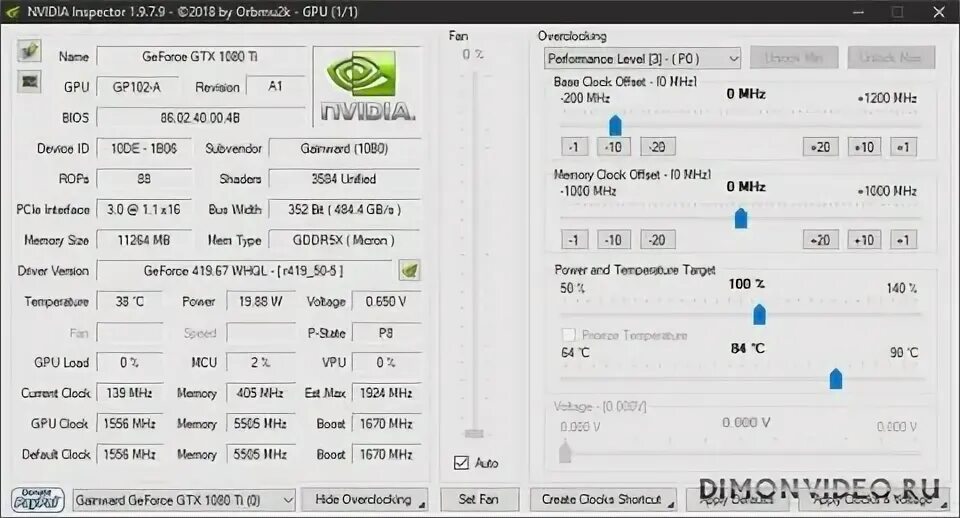Click Memory Clock Offset +10 button
This screenshot has width=960, height=518.
[x=864, y=240]
